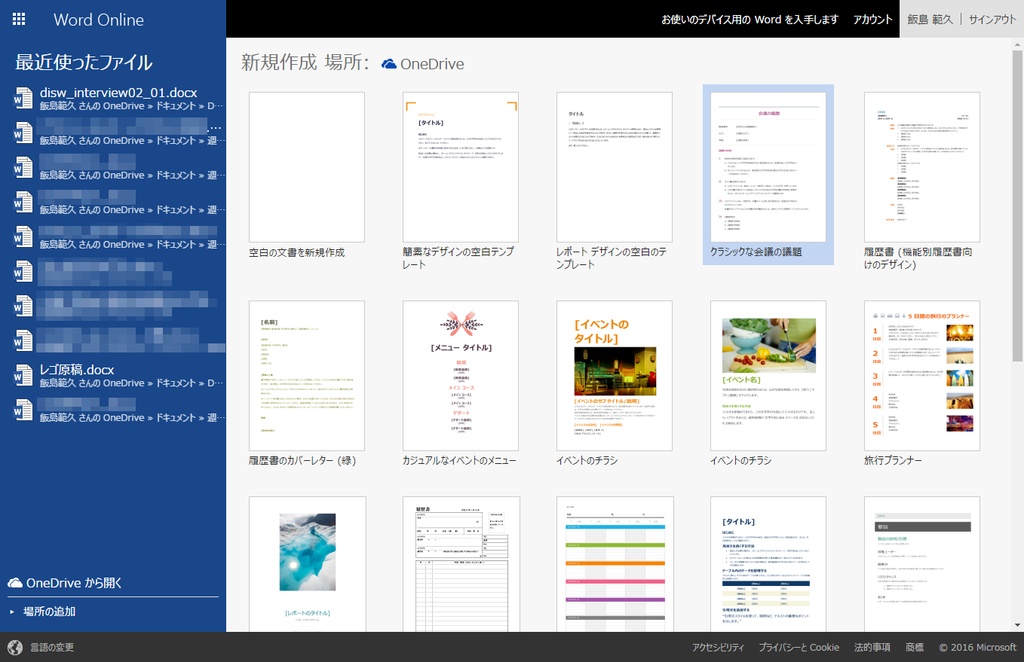This screenshot has width=1024, height=662.
Task: Open the 法的事項 footer link
Action: tap(872, 647)
